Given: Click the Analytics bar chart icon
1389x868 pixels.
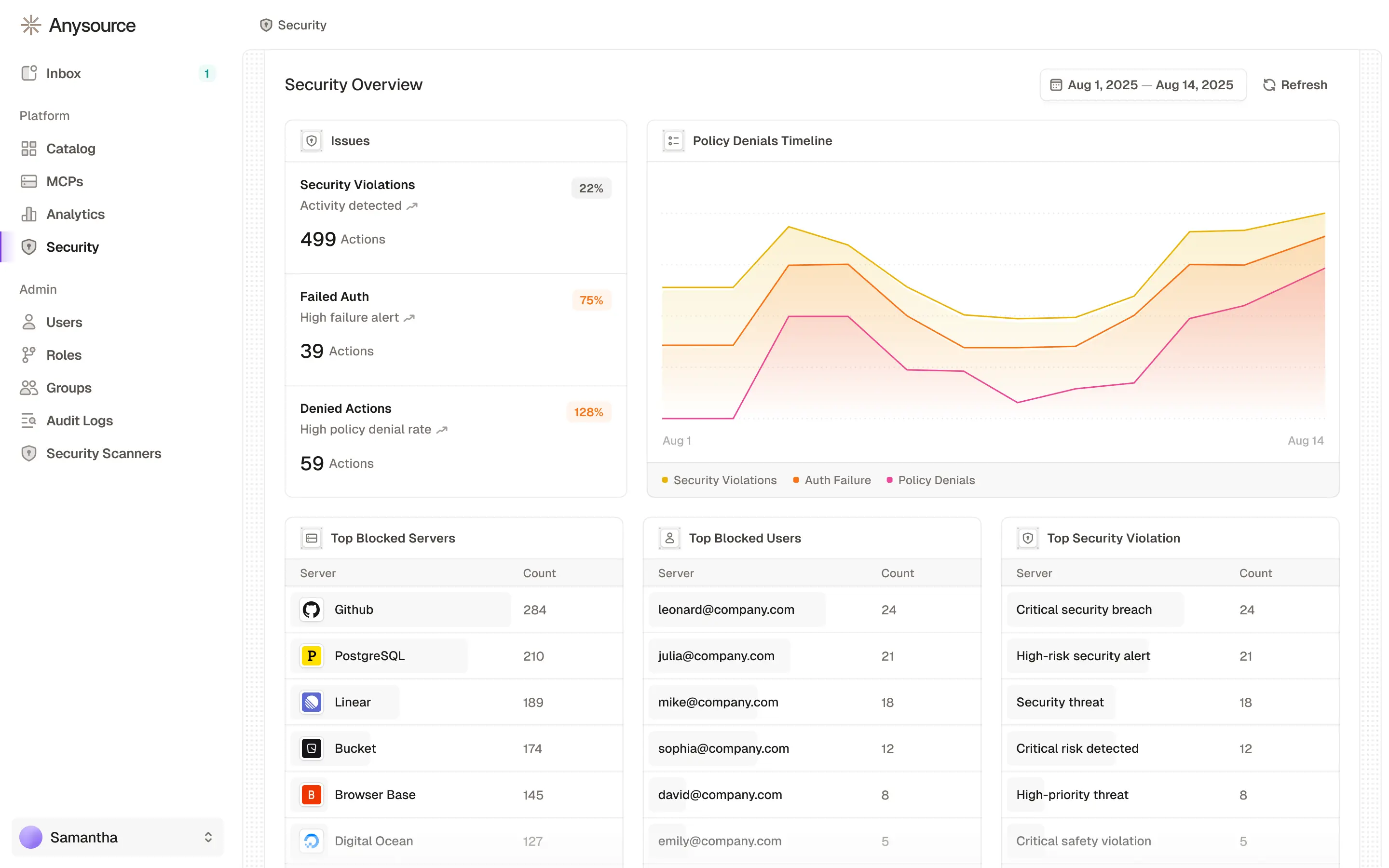Looking at the screenshot, I should [29, 214].
